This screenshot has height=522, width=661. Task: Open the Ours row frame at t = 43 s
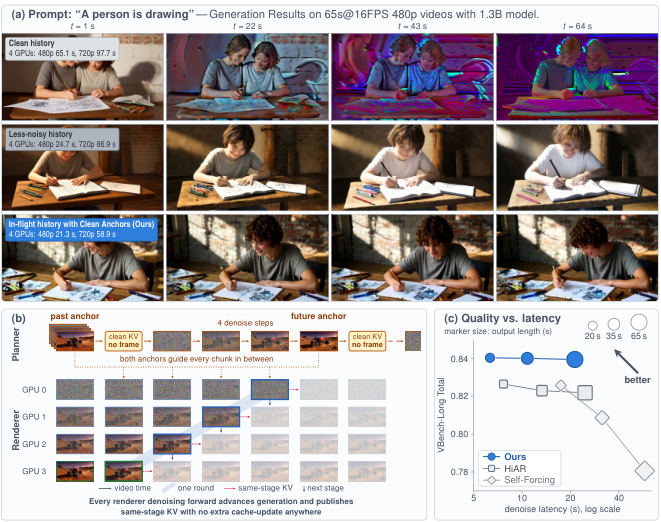(412, 258)
